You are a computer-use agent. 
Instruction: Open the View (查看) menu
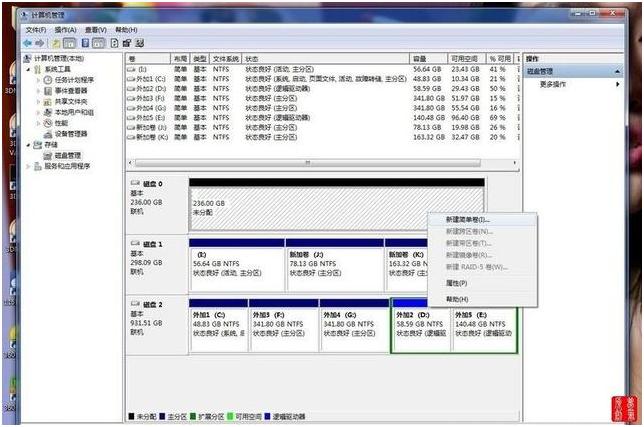(96, 31)
